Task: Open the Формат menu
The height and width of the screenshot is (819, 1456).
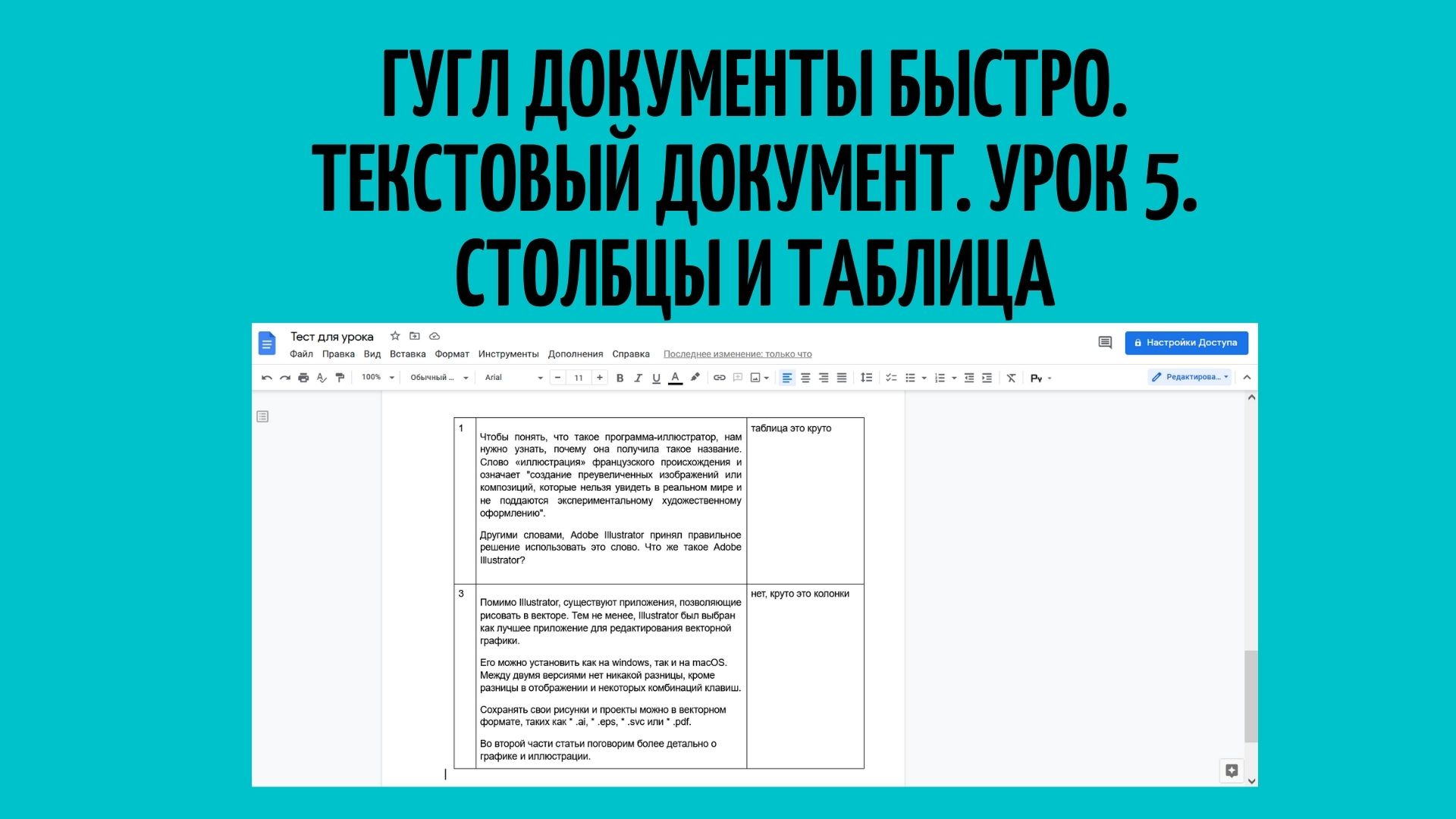Action: pos(452,354)
